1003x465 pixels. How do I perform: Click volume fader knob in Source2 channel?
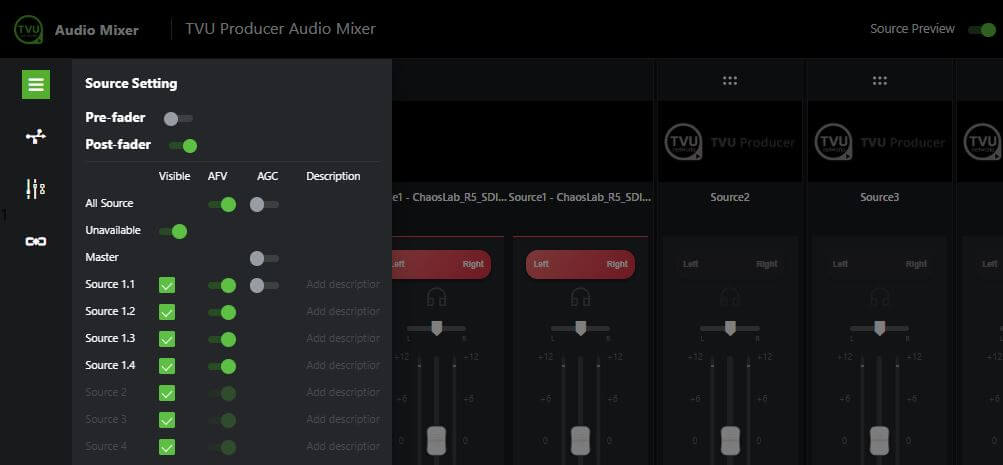[x=730, y=441]
